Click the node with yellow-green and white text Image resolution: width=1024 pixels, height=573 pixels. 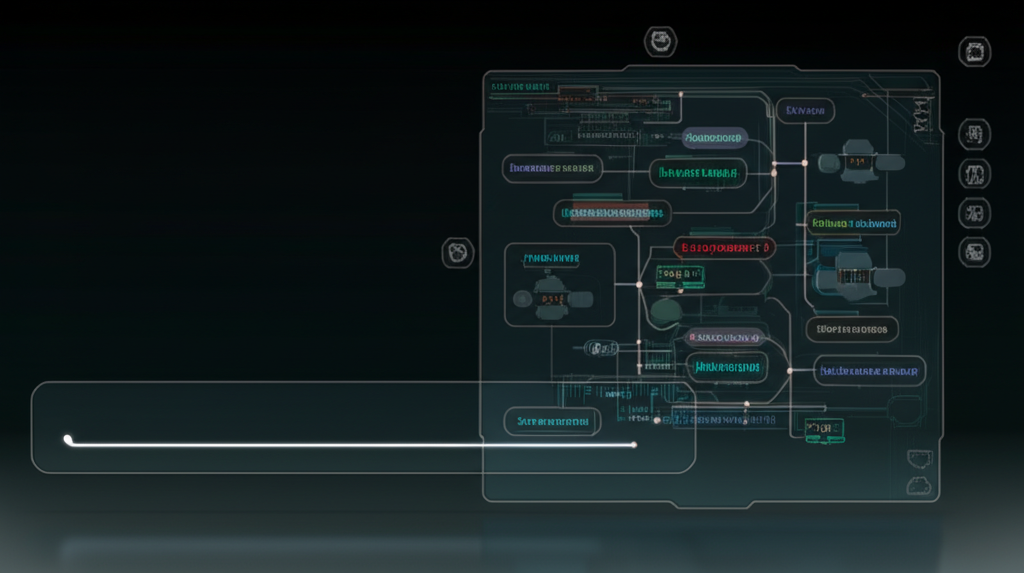coord(854,223)
